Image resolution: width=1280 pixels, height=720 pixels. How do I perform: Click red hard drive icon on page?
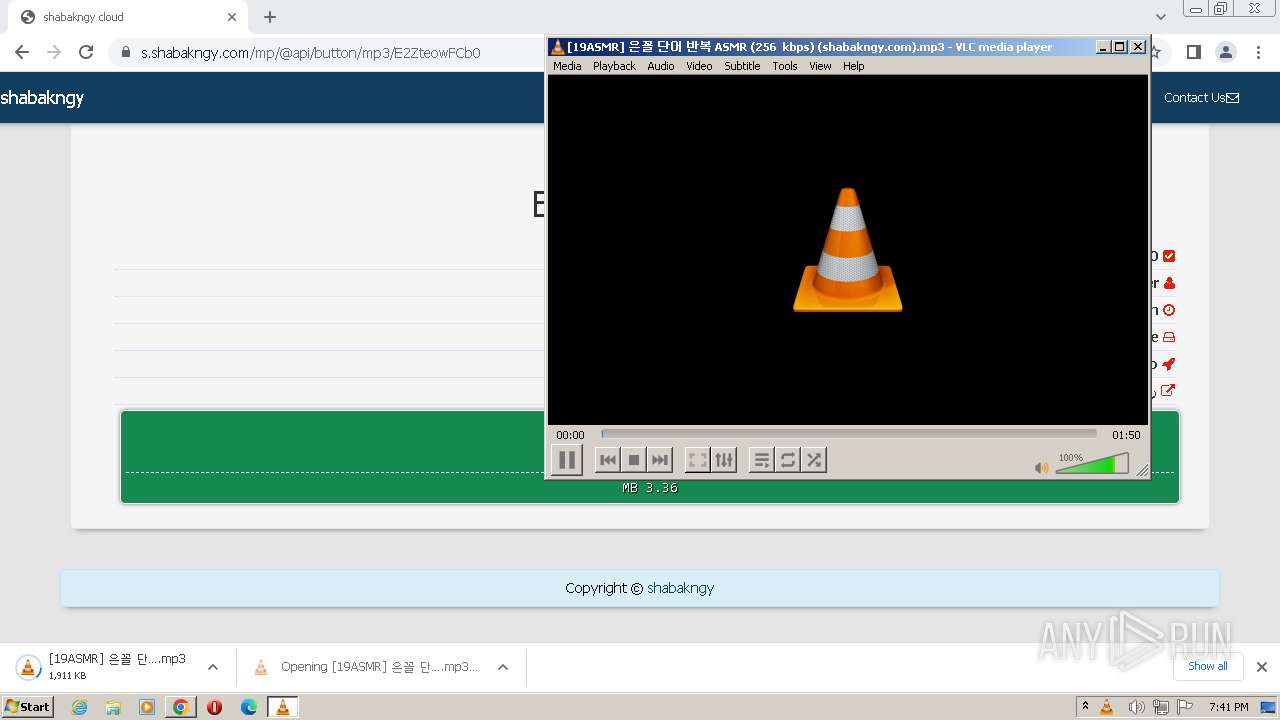[x=1169, y=337]
